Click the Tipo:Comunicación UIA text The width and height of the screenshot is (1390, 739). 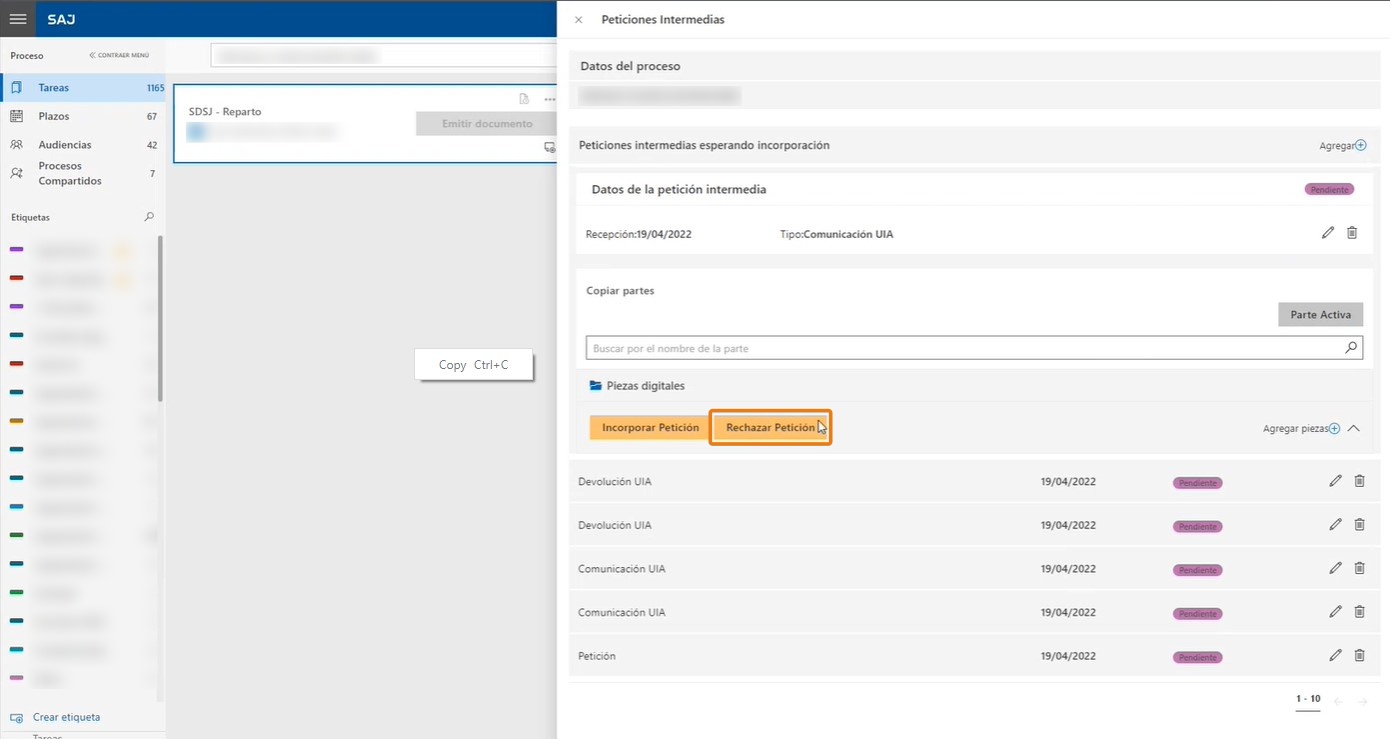click(837, 234)
